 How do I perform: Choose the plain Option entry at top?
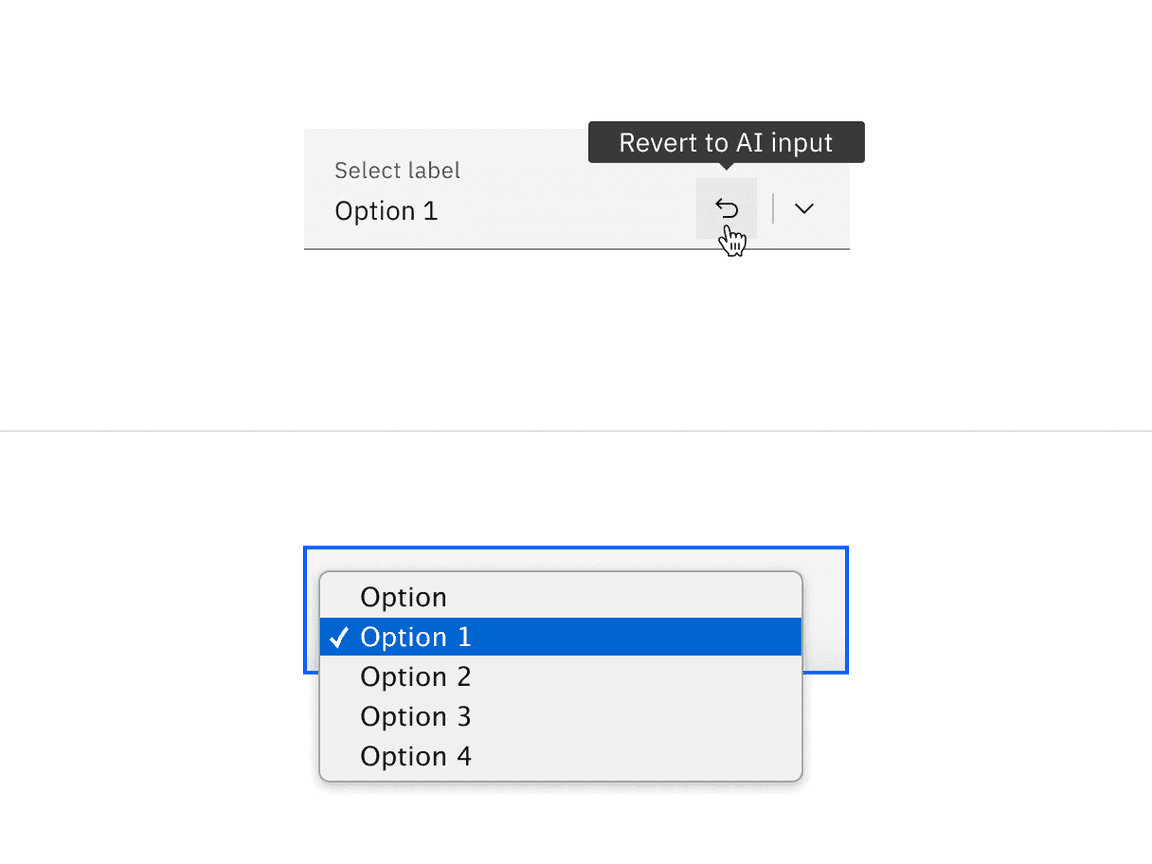[403, 596]
